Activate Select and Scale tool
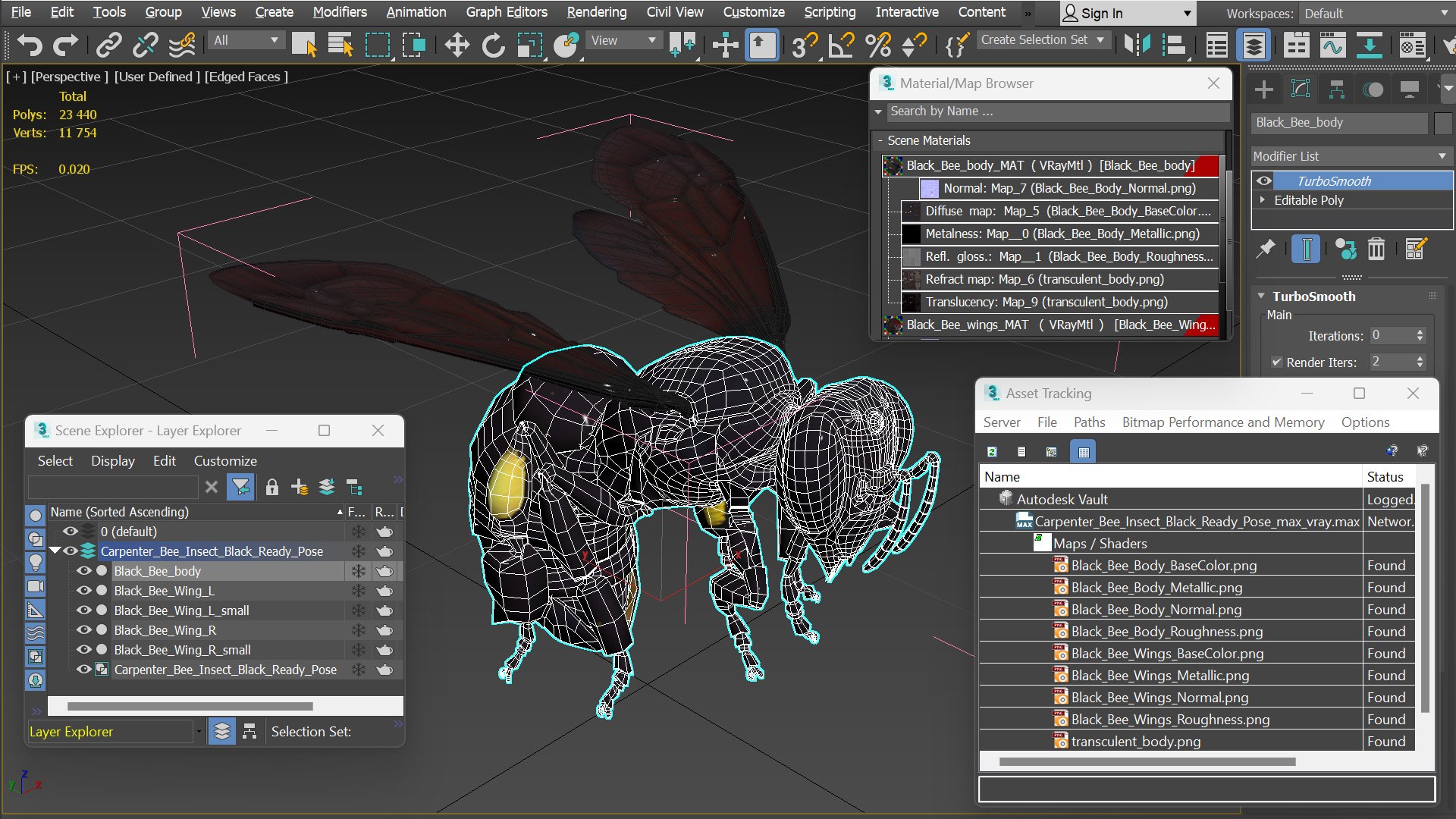This screenshot has width=1456, height=819. point(530,45)
